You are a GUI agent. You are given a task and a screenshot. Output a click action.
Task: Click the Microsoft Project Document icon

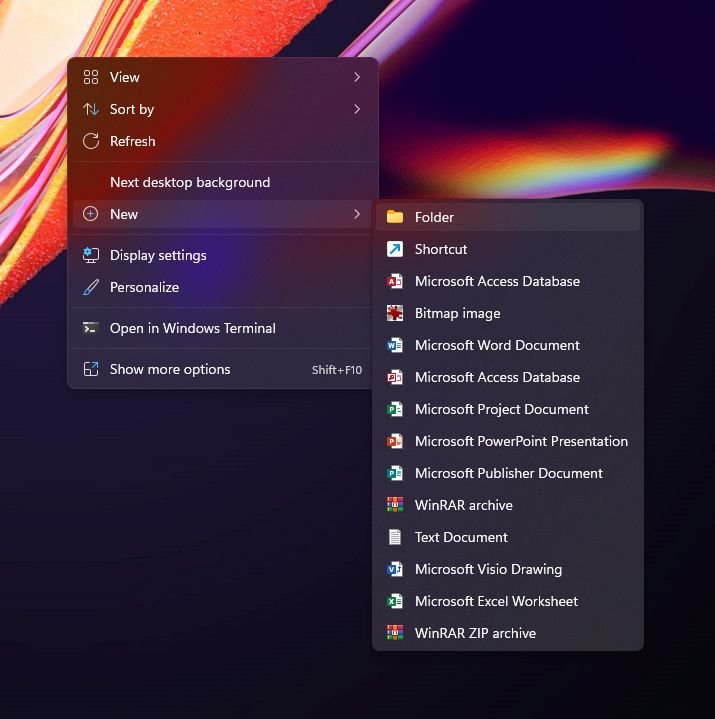click(395, 409)
